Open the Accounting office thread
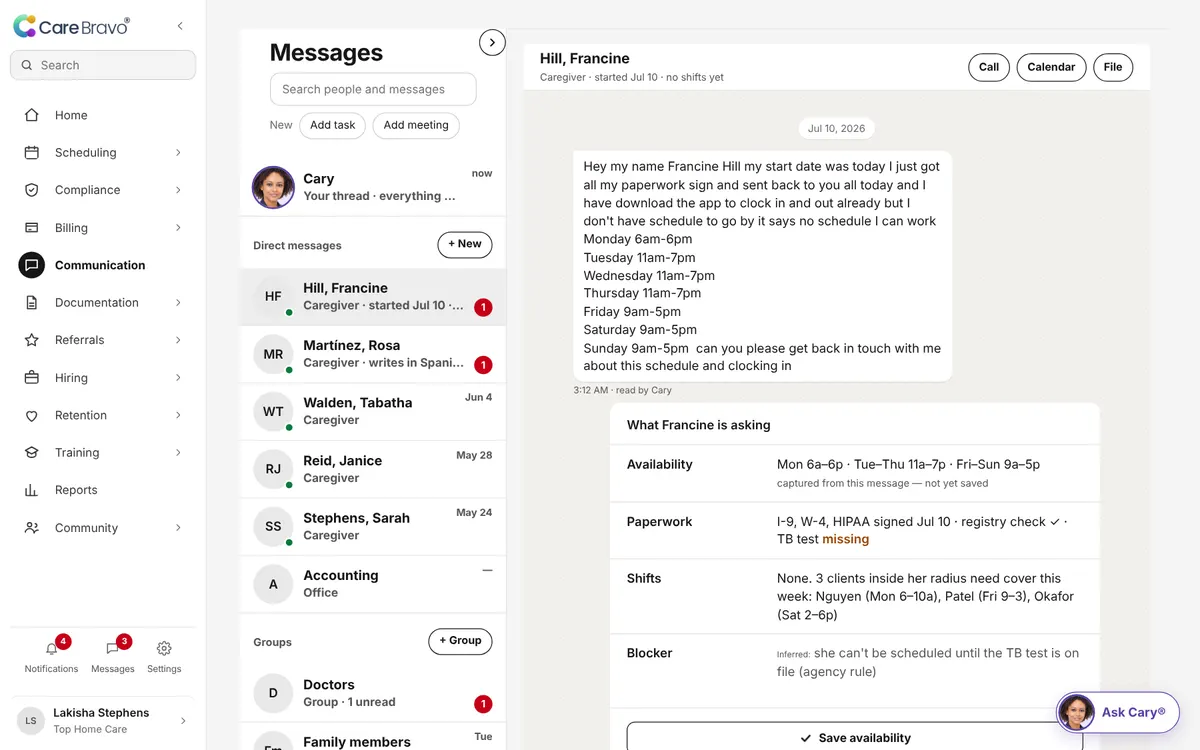 click(x=373, y=584)
